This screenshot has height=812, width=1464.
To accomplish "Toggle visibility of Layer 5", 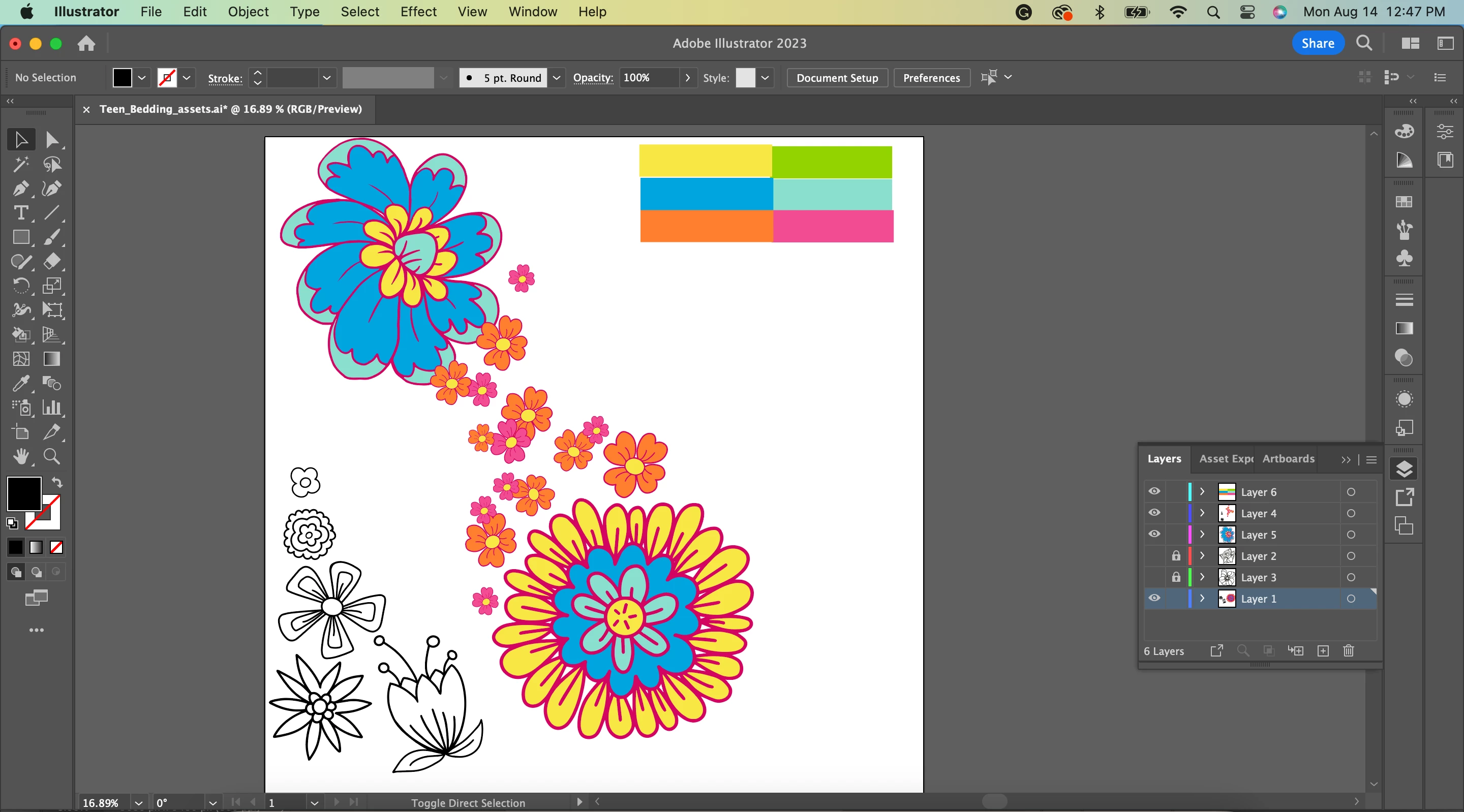I will click(x=1154, y=534).
